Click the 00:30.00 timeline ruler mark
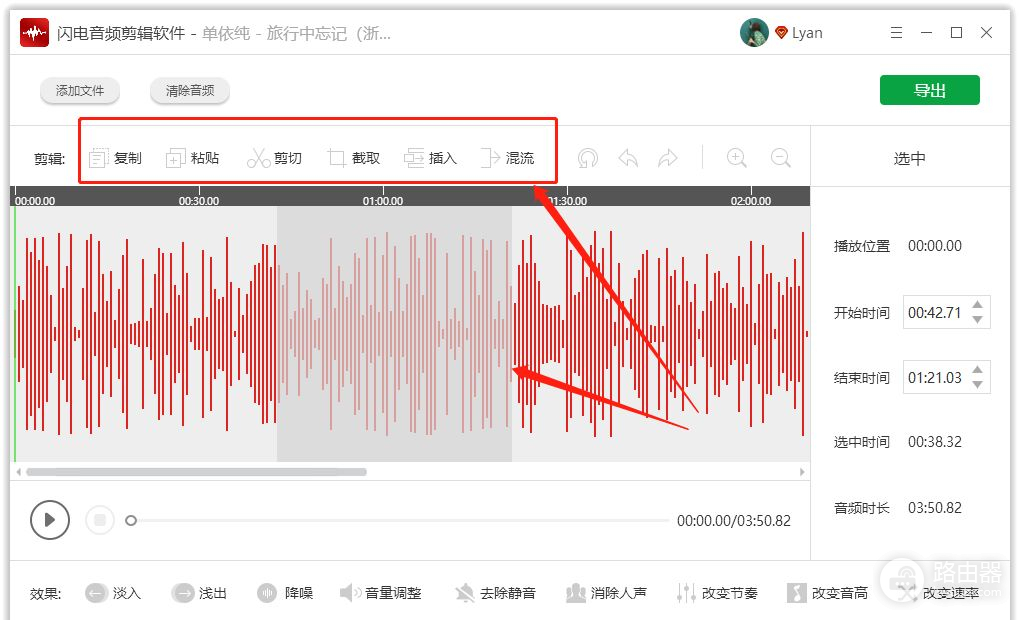 click(x=198, y=201)
